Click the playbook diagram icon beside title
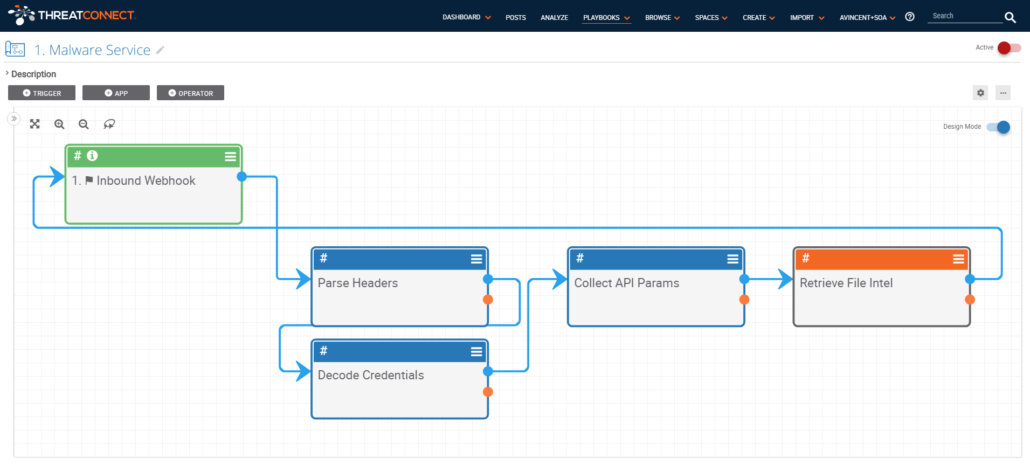1030x465 pixels. pos(15,49)
